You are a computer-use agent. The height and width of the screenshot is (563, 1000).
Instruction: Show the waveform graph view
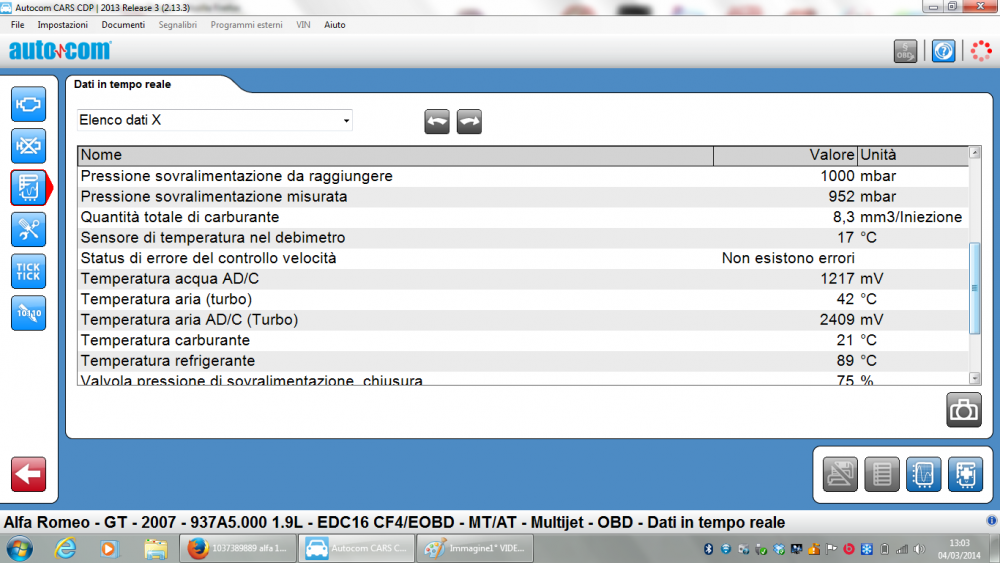tap(923, 474)
